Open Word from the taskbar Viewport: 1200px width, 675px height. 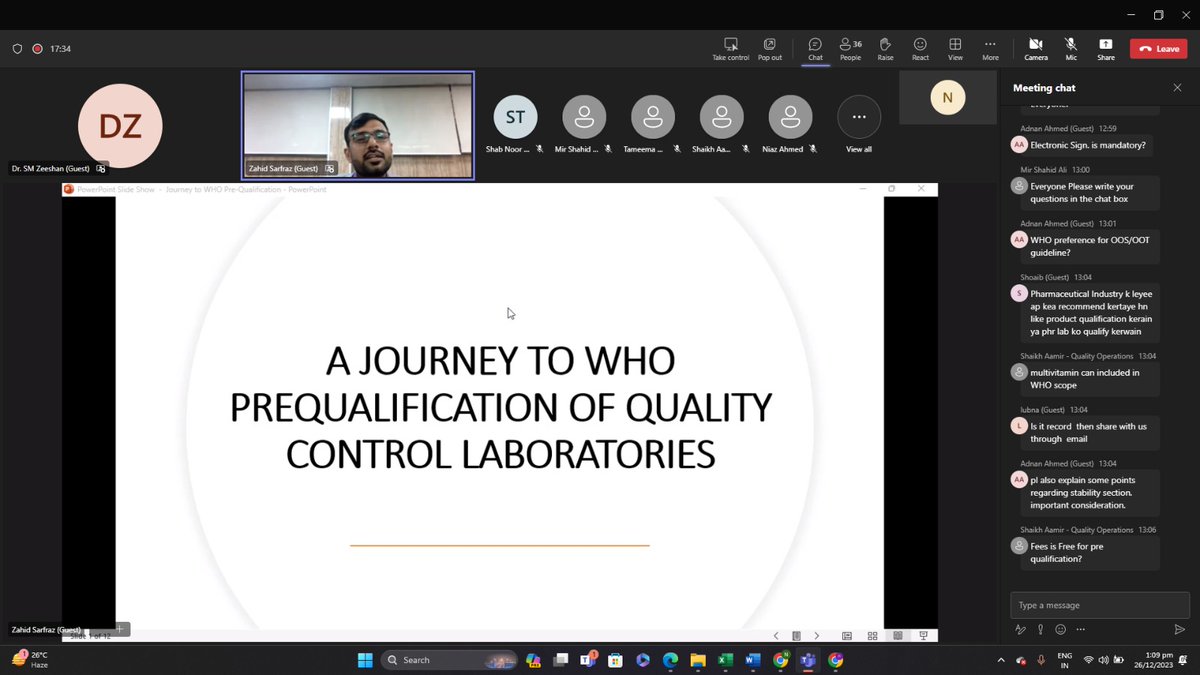(x=752, y=660)
